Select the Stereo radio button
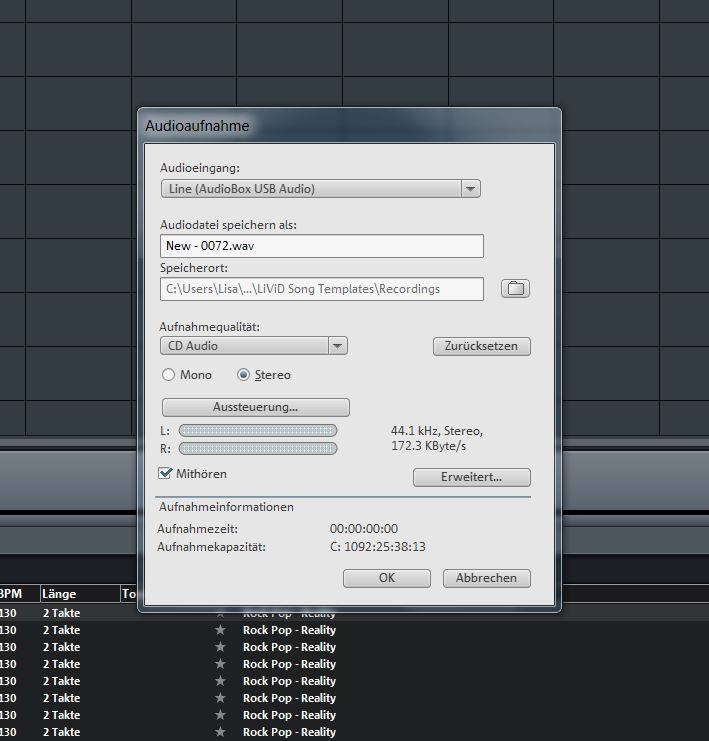Viewport: 709px width, 741px height. coord(243,375)
